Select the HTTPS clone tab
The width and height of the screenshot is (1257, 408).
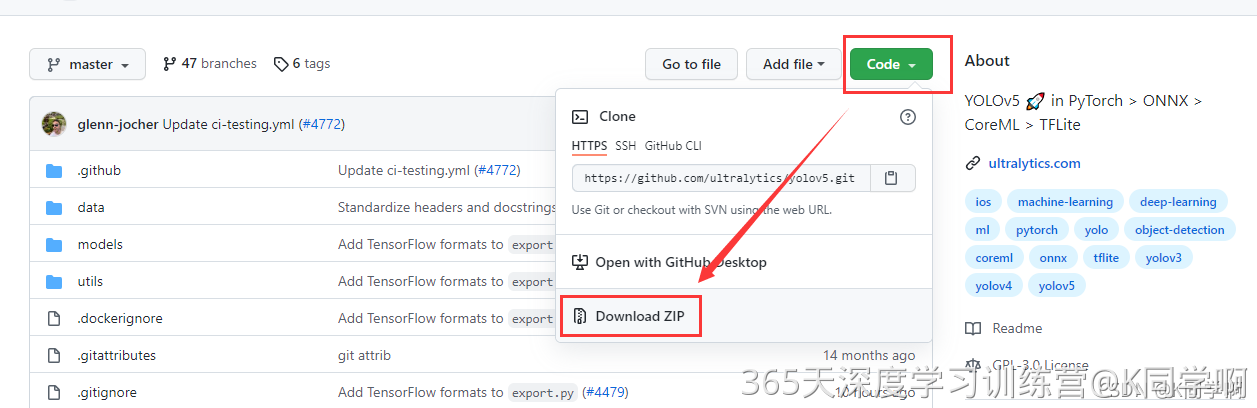tap(589, 146)
